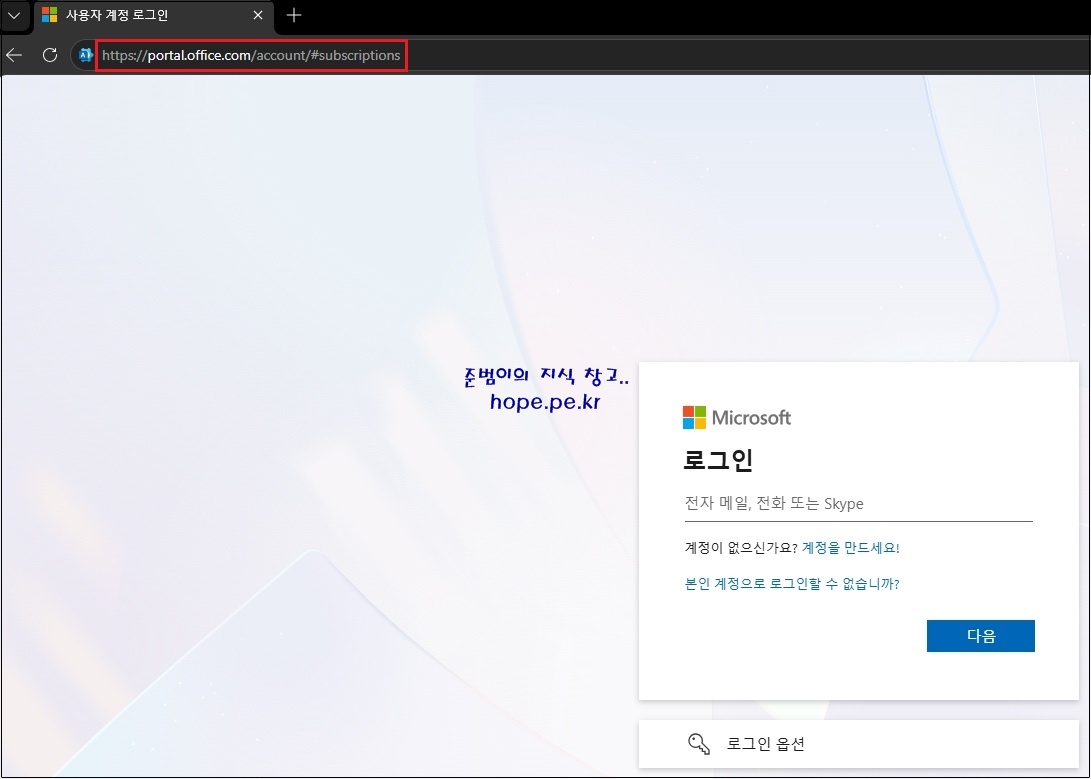Click the 계정이 없으신가요? text
The image size is (1091, 779).
(741, 548)
